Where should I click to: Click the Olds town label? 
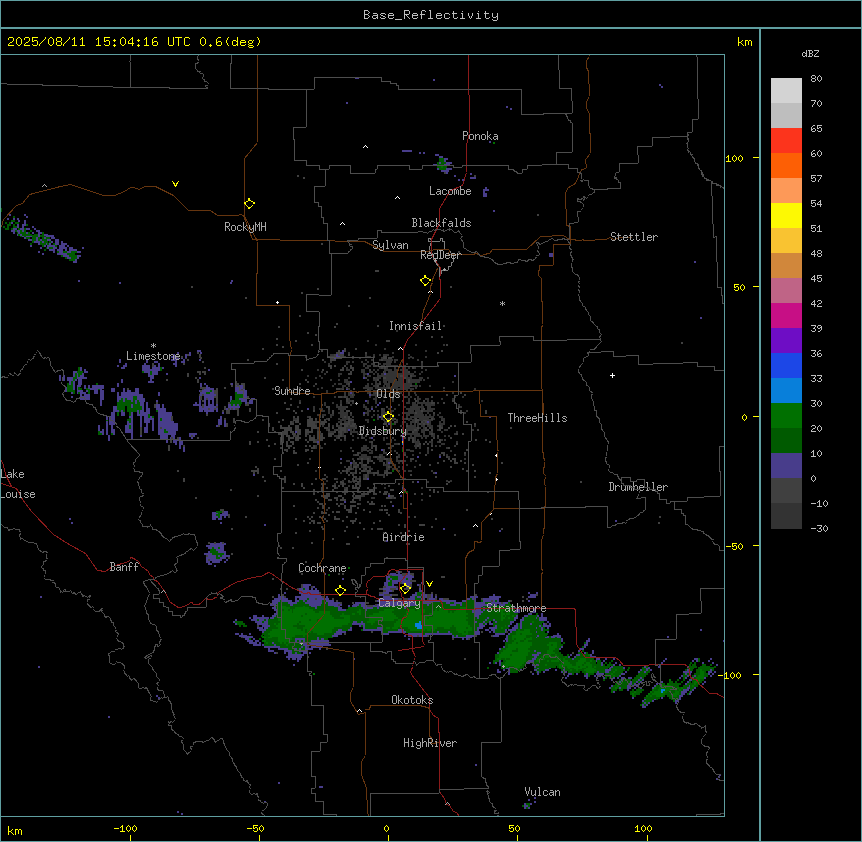click(x=388, y=394)
